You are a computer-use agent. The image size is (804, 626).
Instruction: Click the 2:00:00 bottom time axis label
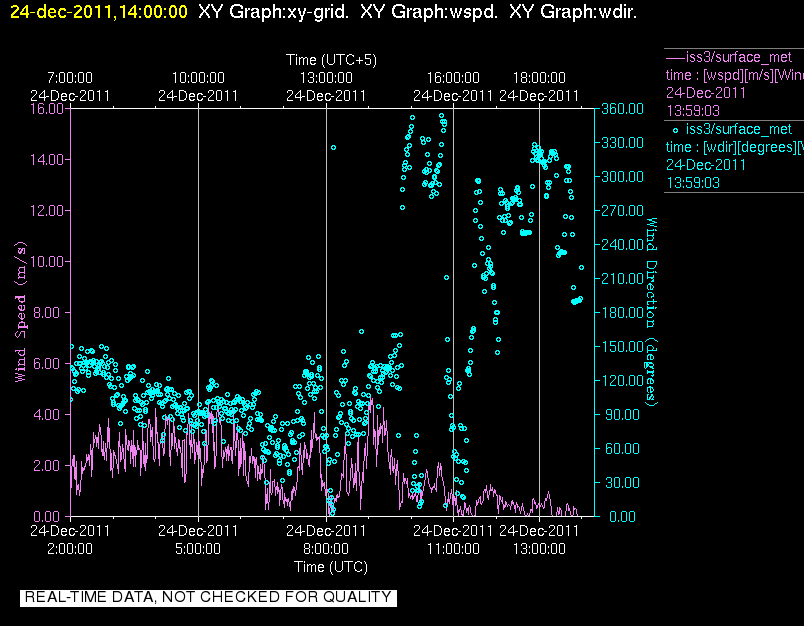70,548
